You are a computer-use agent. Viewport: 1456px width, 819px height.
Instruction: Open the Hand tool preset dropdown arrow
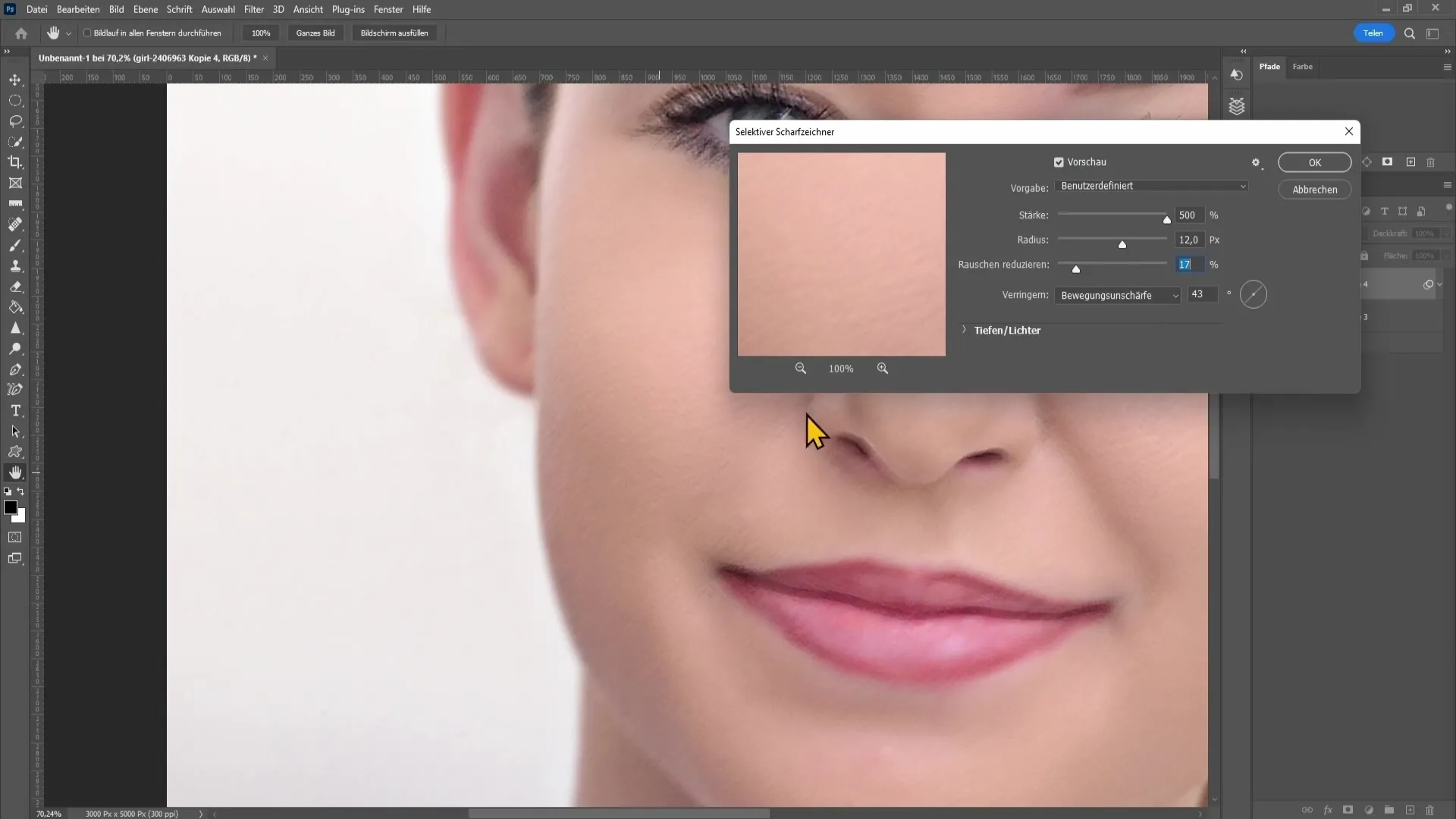coord(68,33)
